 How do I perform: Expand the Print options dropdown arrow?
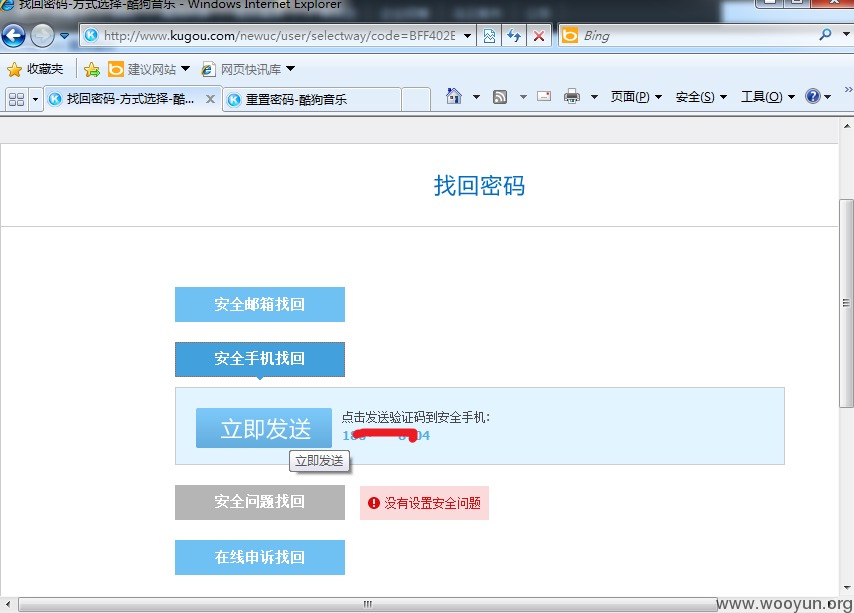coord(594,97)
